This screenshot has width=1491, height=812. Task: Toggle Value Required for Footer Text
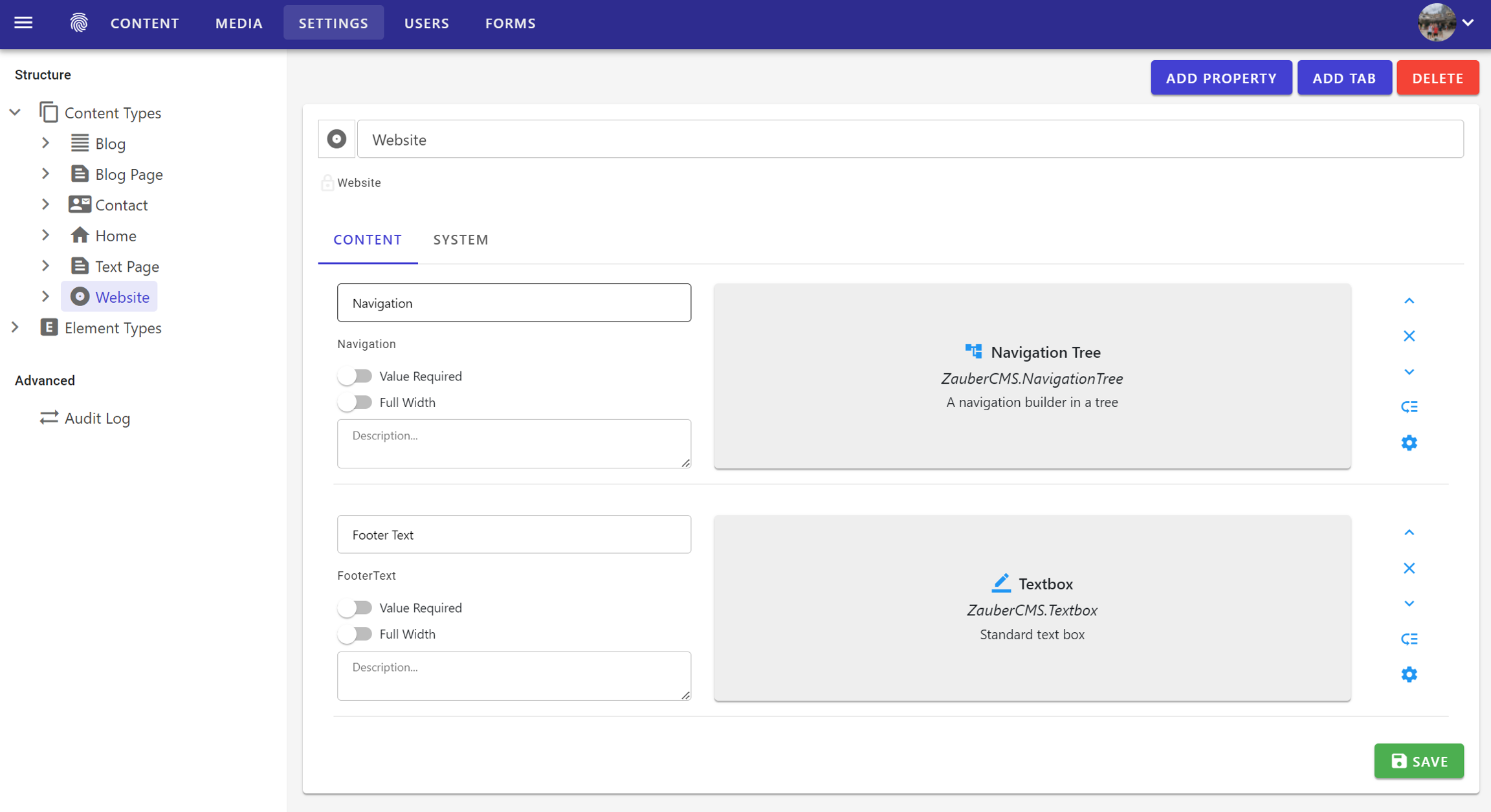(355, 608)
